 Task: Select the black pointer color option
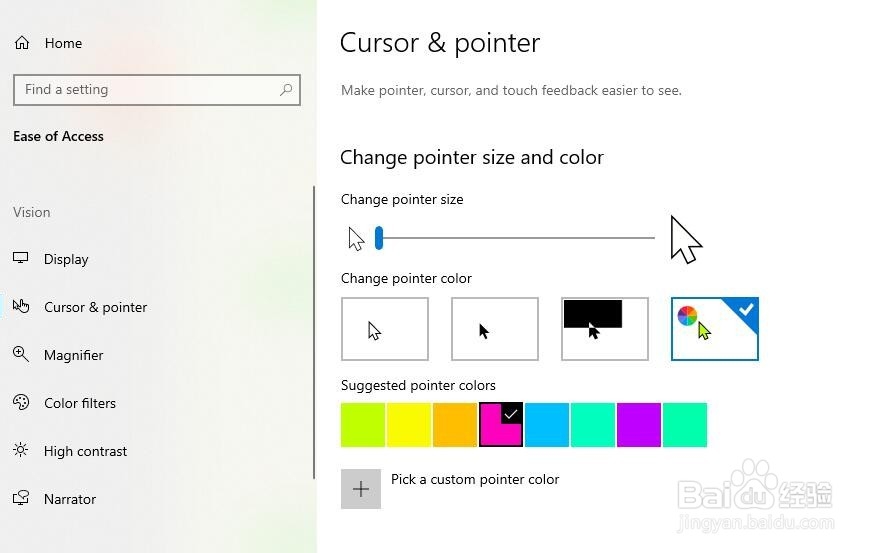pyautogui.click(x=495, y=329)
